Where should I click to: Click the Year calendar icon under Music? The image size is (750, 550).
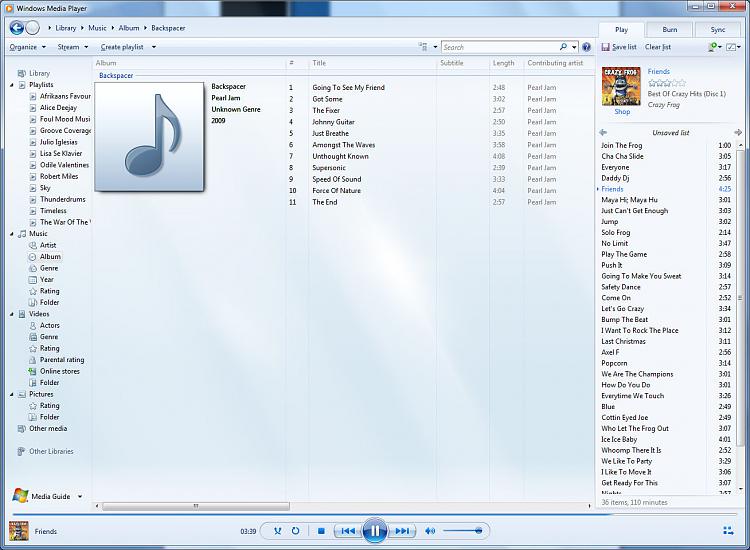[33, 280]
